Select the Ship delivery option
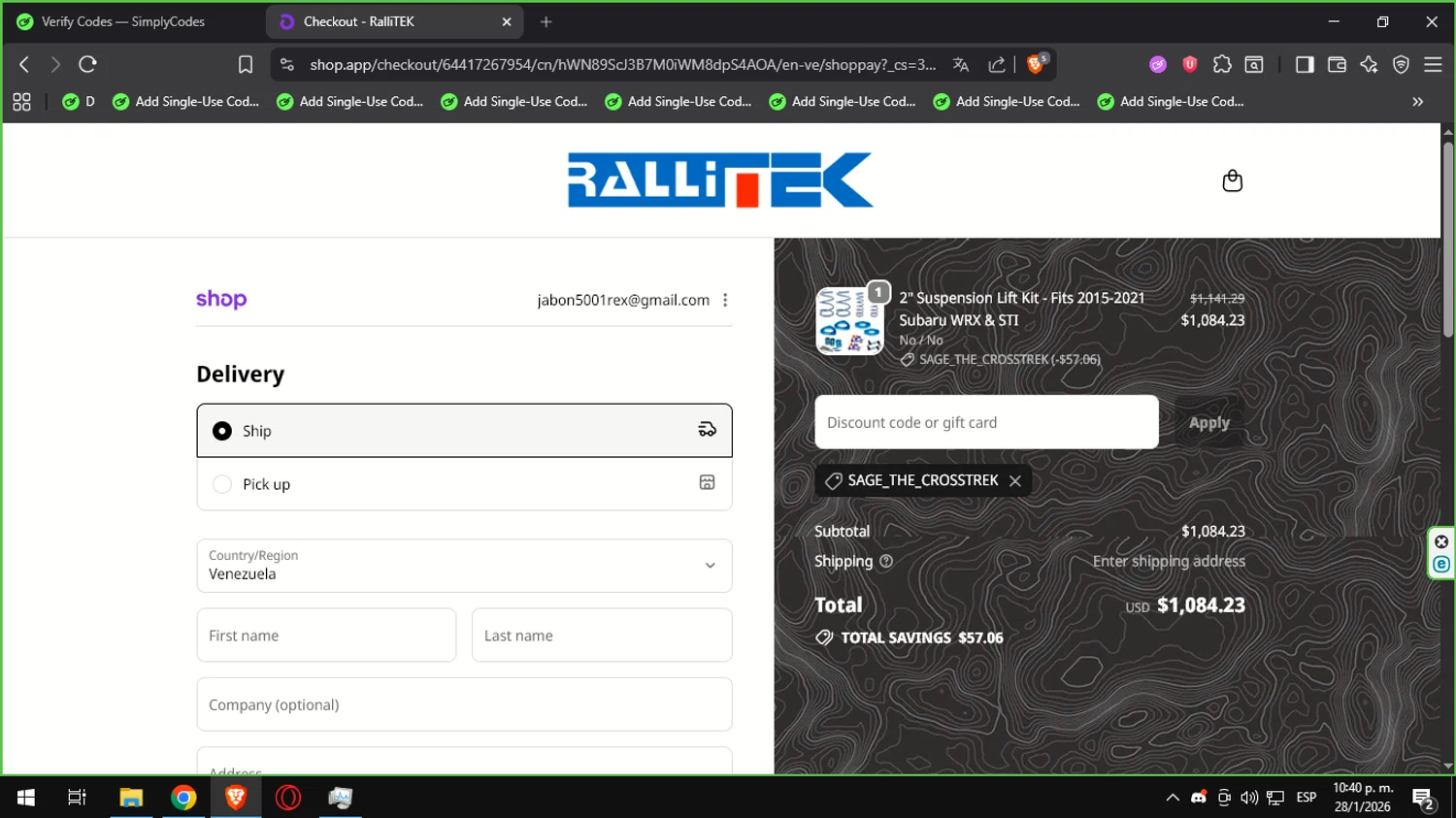Screen dimensions: 1456x818 (x=464, y=430)
